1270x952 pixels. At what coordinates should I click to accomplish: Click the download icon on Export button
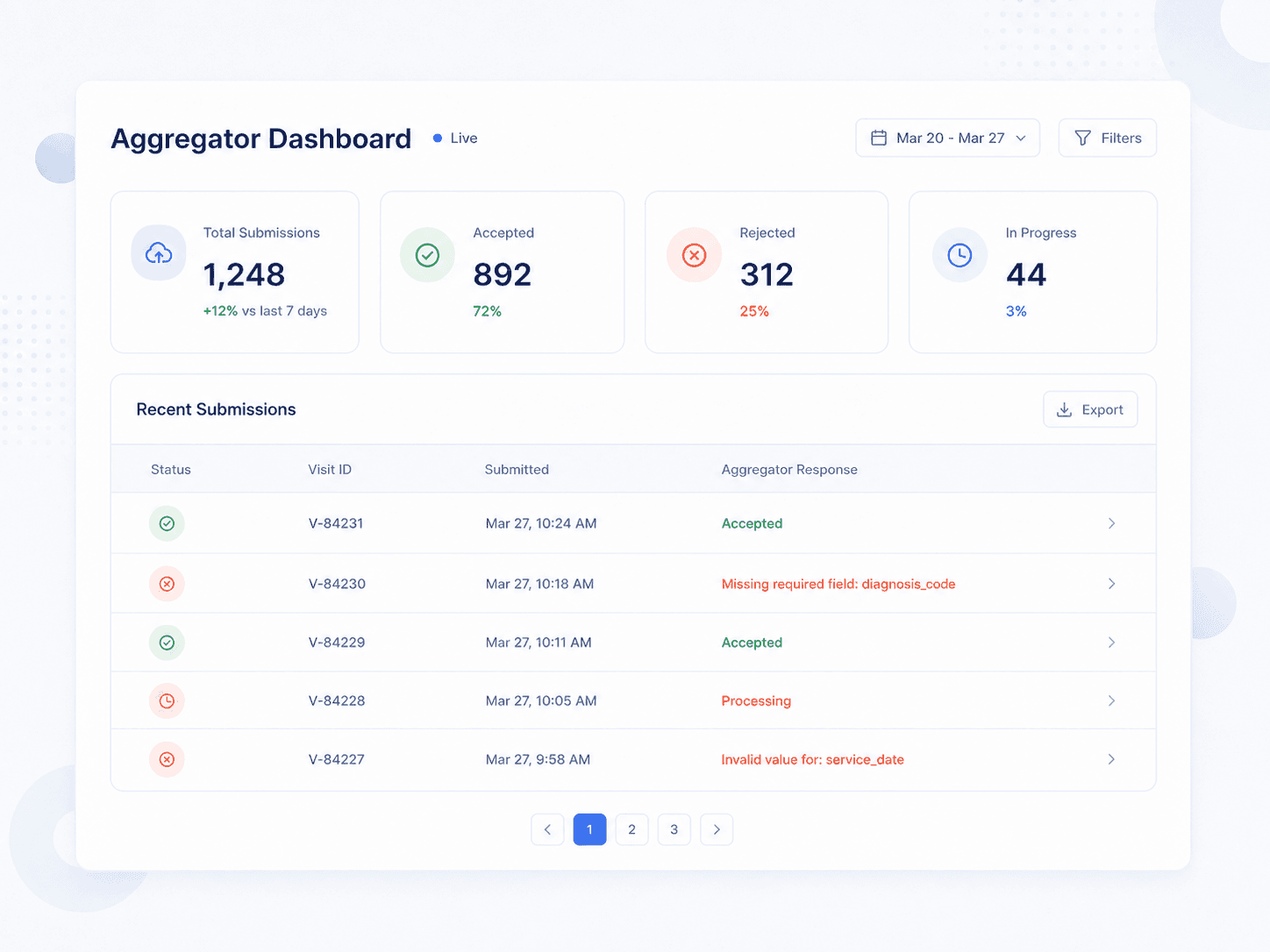coord(1064,409)
